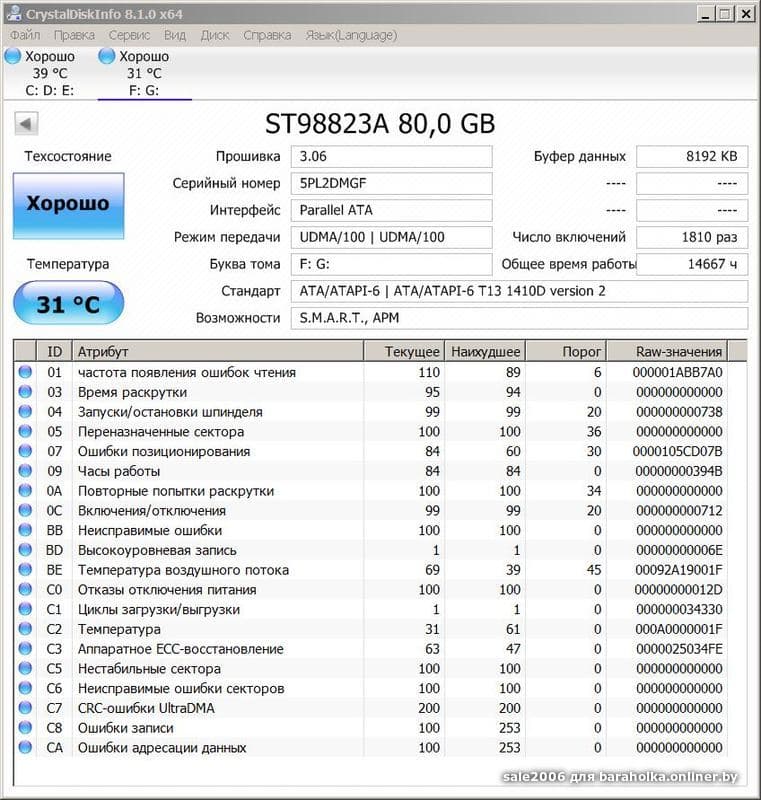Select 'Часы работы' attribute text
This screenshot has width=761, height=800.
pos(119,471)
